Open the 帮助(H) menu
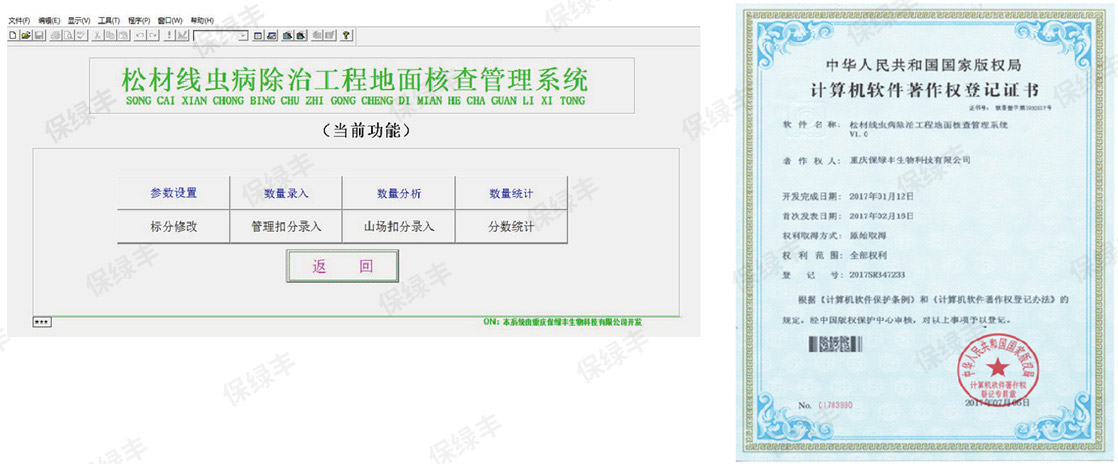The image size is (1118, 464). (x=201, y=20)
